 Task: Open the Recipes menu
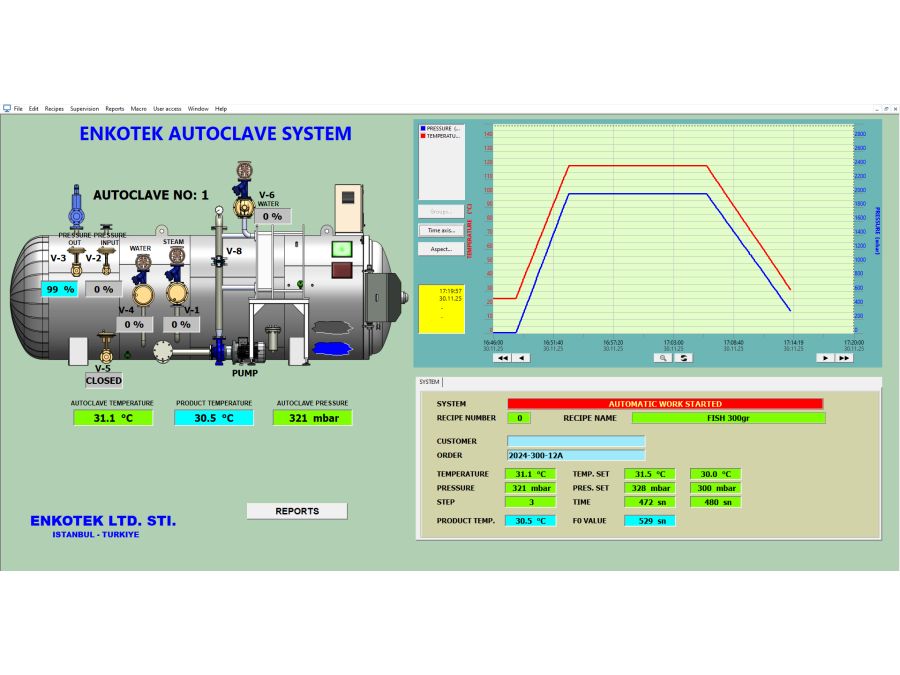54,108
